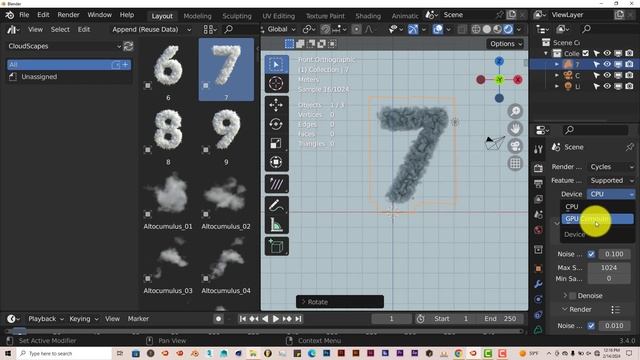Refresh the CloudScapes asset library

pyautogui.click(x=128, y=46)
